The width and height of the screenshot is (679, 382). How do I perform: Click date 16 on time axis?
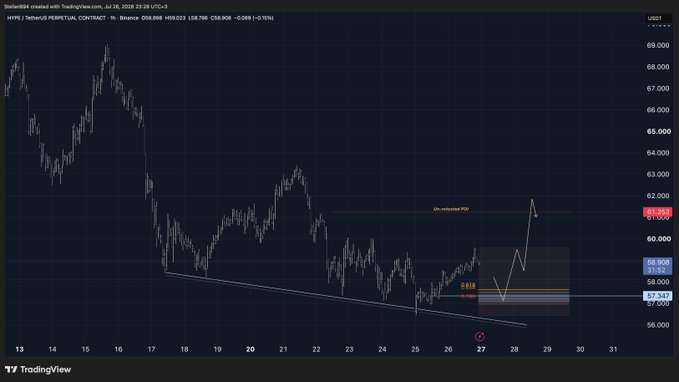tap(118, 349)
